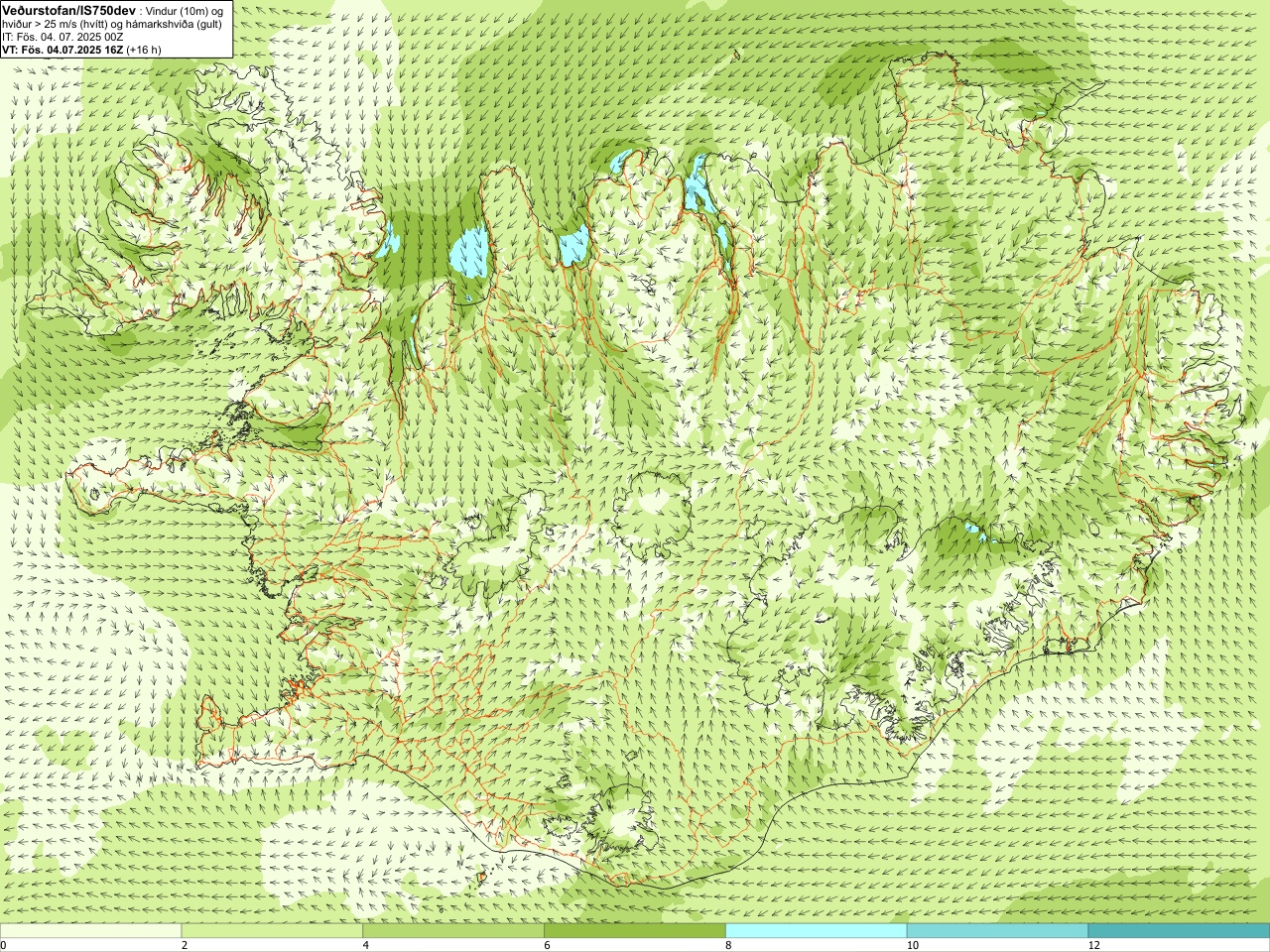Click the '(+16 h)' forecast offset text
The image size is (1270, 952).
coord(144,50)
